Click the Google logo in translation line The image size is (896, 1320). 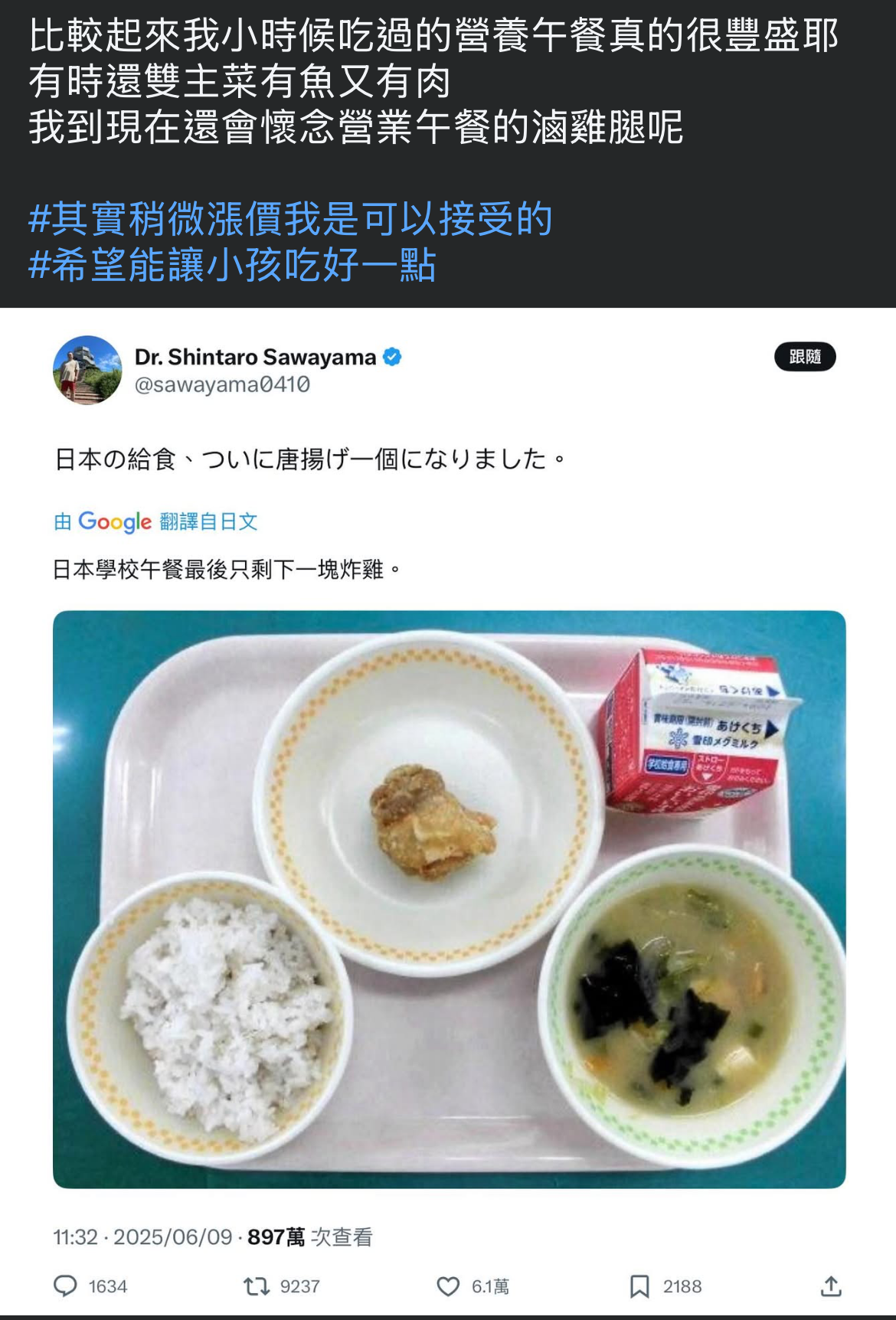115,522
